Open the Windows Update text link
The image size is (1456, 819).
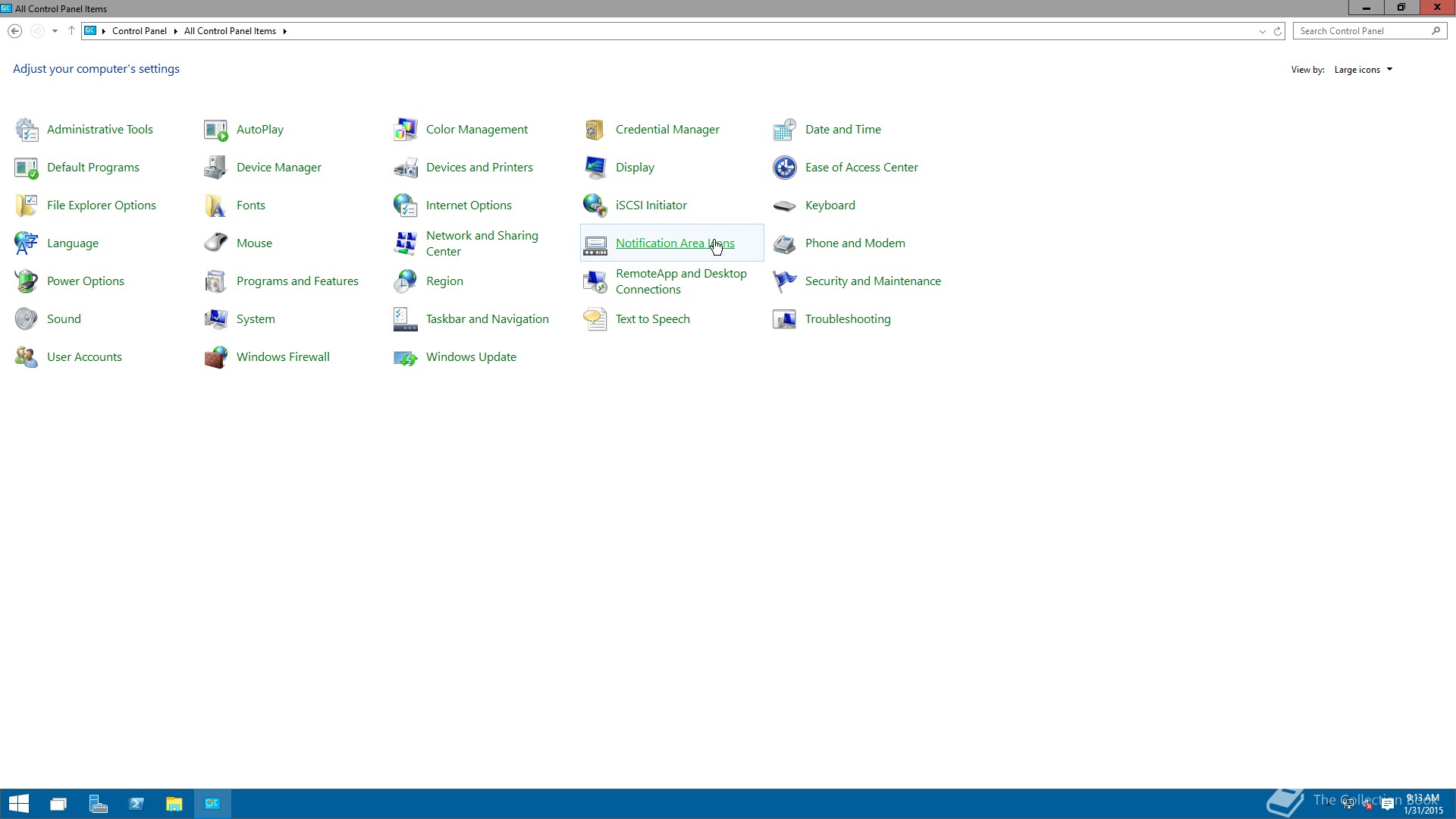coord(471,357)
